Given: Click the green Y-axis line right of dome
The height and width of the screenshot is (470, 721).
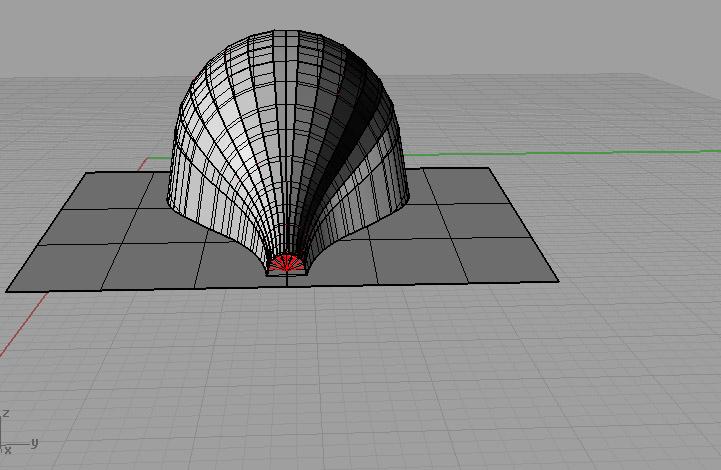Looking at the screenshot, I should pos(560,154).
